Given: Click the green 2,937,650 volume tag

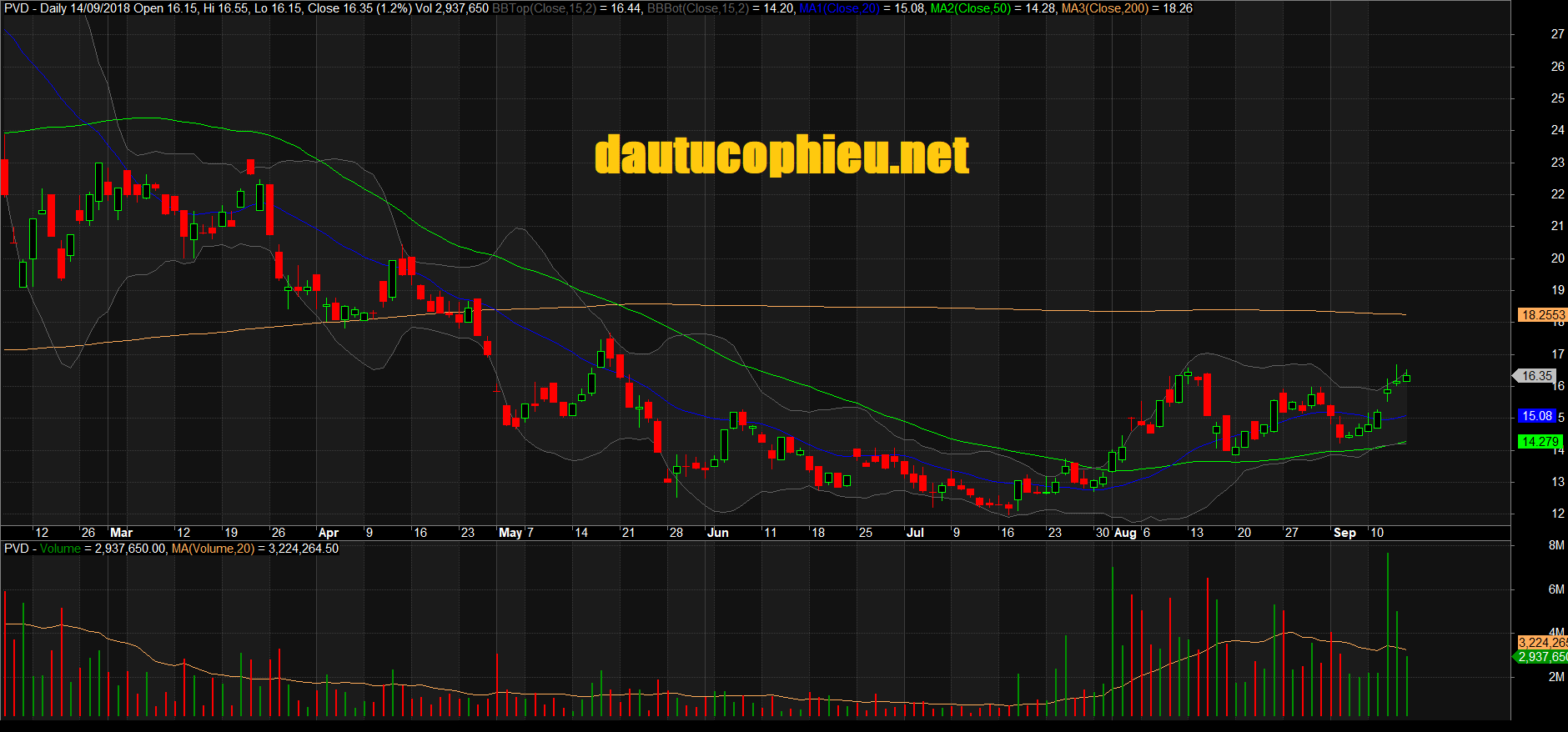Looking at the screenshot, I should click(1542, 657).
